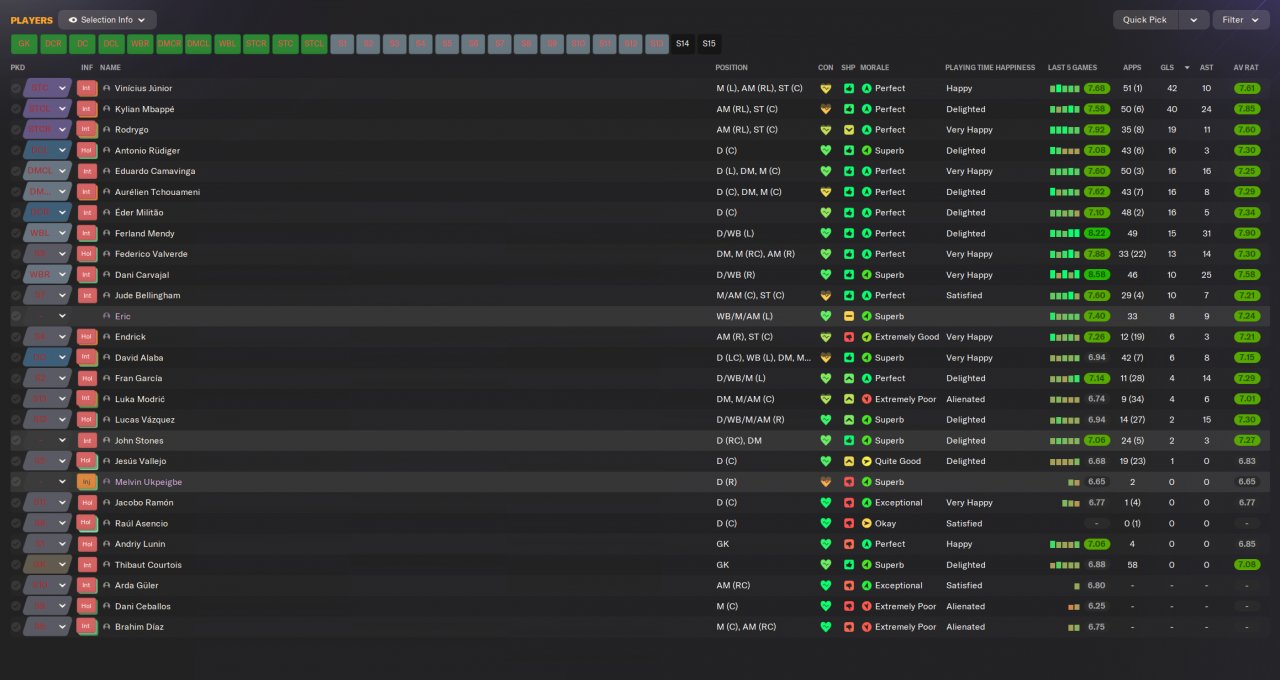
Task: Toggle the picked checkmark for Thibaut Courtois
Action: tap(15, 565)
